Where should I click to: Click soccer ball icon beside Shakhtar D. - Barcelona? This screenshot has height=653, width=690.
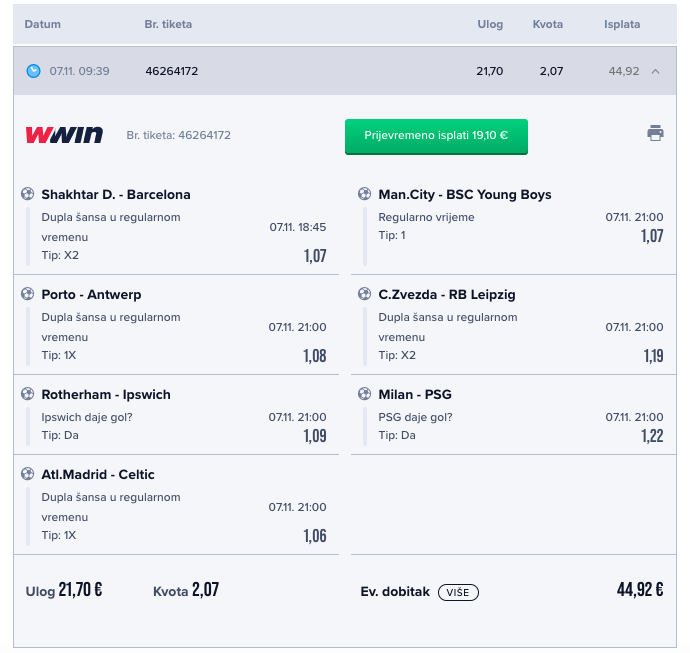[28, 194]
